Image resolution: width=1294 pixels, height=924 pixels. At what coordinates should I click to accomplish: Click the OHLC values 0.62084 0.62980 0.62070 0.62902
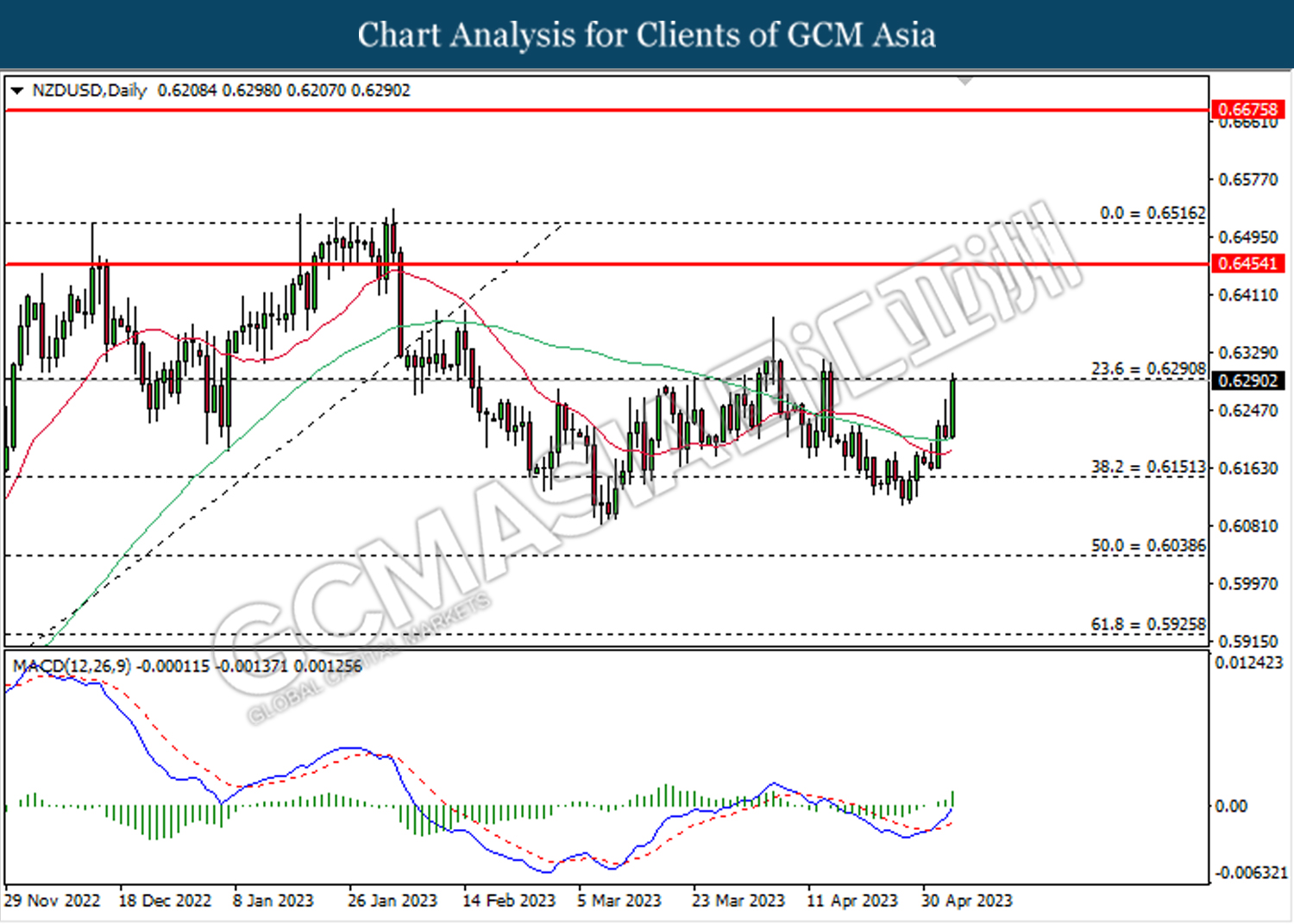click(284, 91)
